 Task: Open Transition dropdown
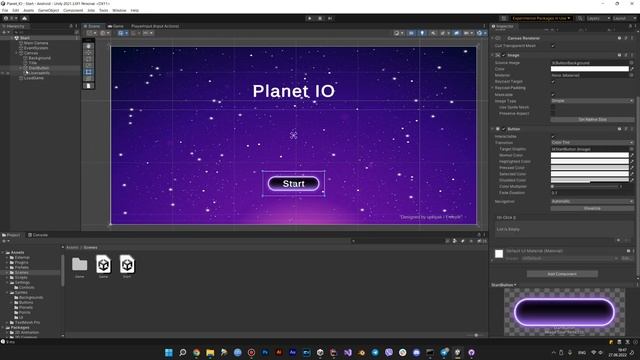click(592, 143)
